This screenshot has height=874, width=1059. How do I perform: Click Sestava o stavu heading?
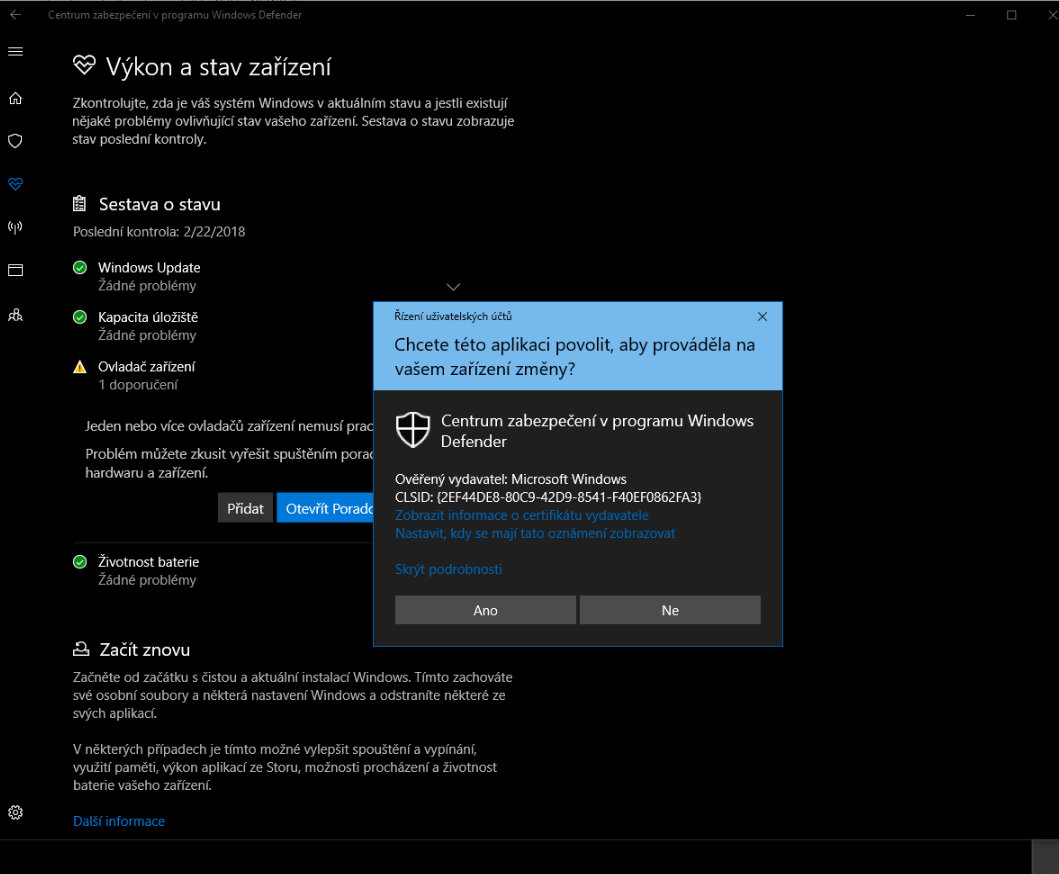tap(159, 204)
